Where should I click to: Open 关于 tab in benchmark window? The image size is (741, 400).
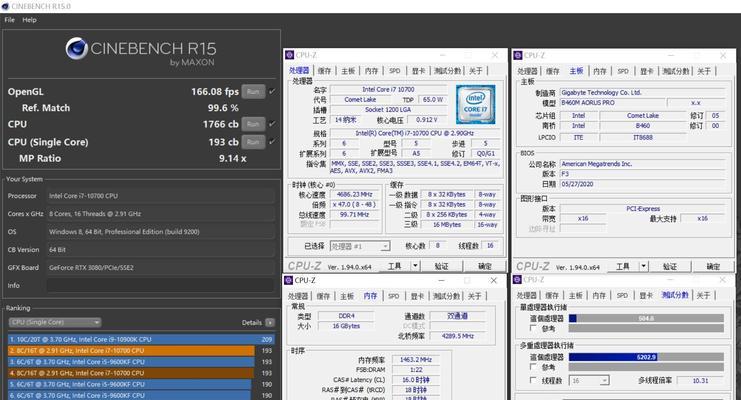tap(703, 296)
